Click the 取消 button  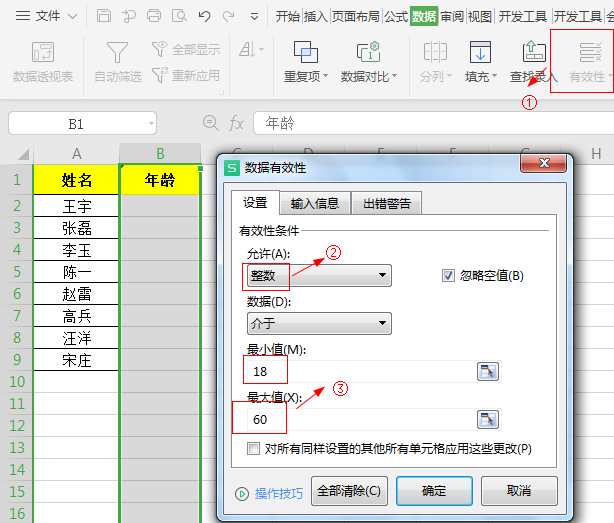tap(519, 491)
